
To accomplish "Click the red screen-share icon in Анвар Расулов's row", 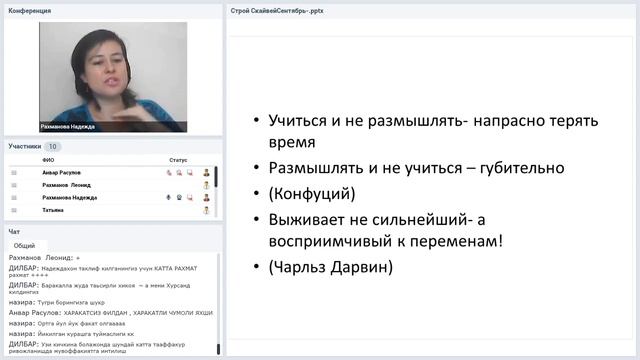I will pyautogui.click(x=190, y=173).
